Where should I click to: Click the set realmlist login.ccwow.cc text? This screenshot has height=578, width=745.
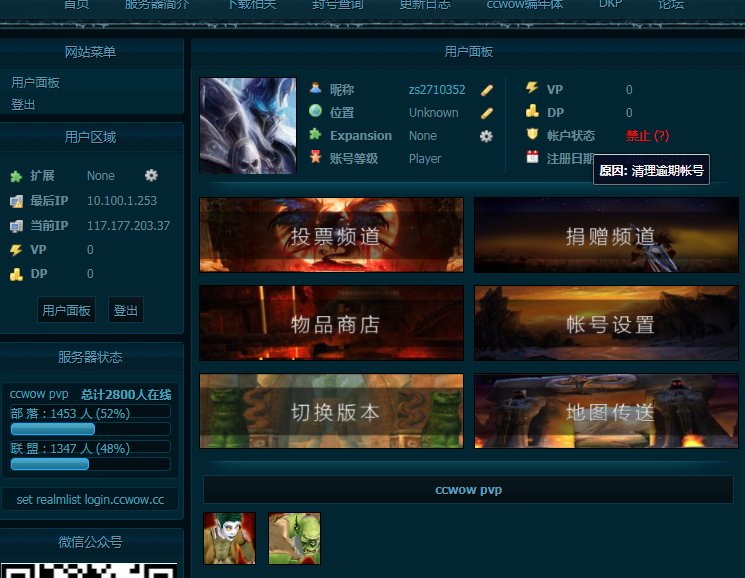(x=90, y=500)
